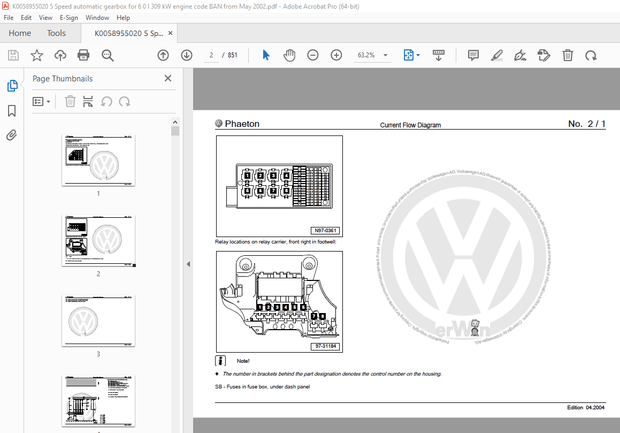Close the Page Thumbnails panel
The height and width of the screenshot is (433, 620).
[x=168, y=78]
